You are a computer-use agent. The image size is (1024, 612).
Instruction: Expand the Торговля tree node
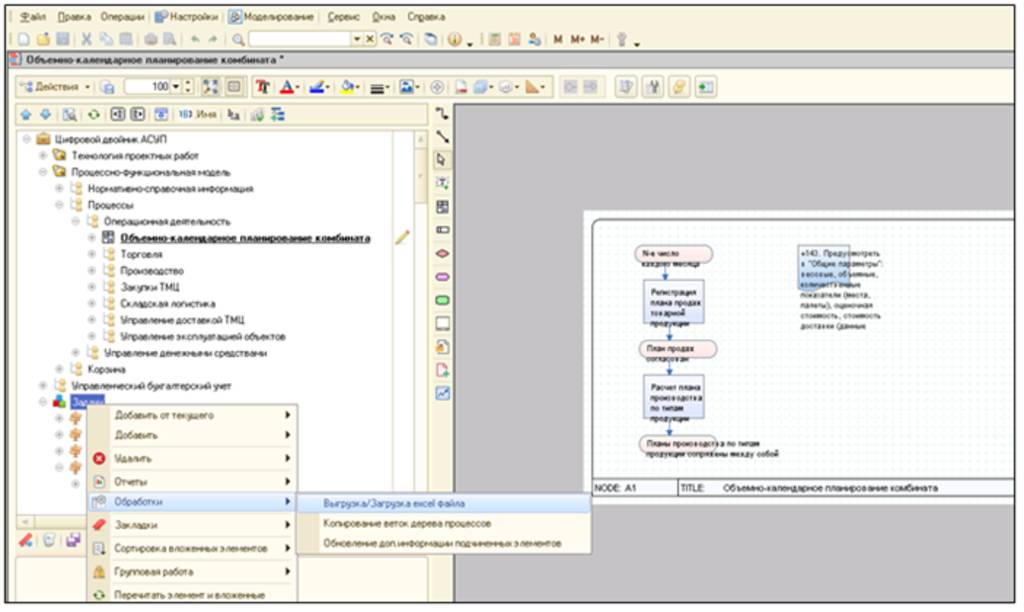coord(92,254)
